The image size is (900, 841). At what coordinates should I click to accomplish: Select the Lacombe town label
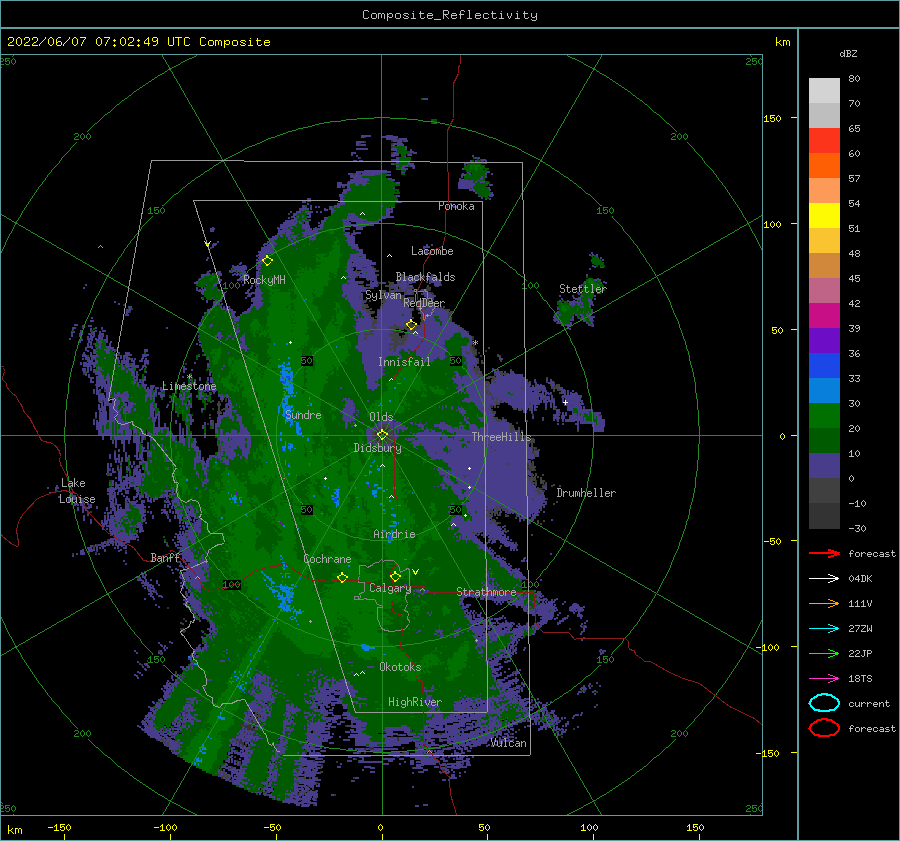pyautogui.click(x=432, y=251)
